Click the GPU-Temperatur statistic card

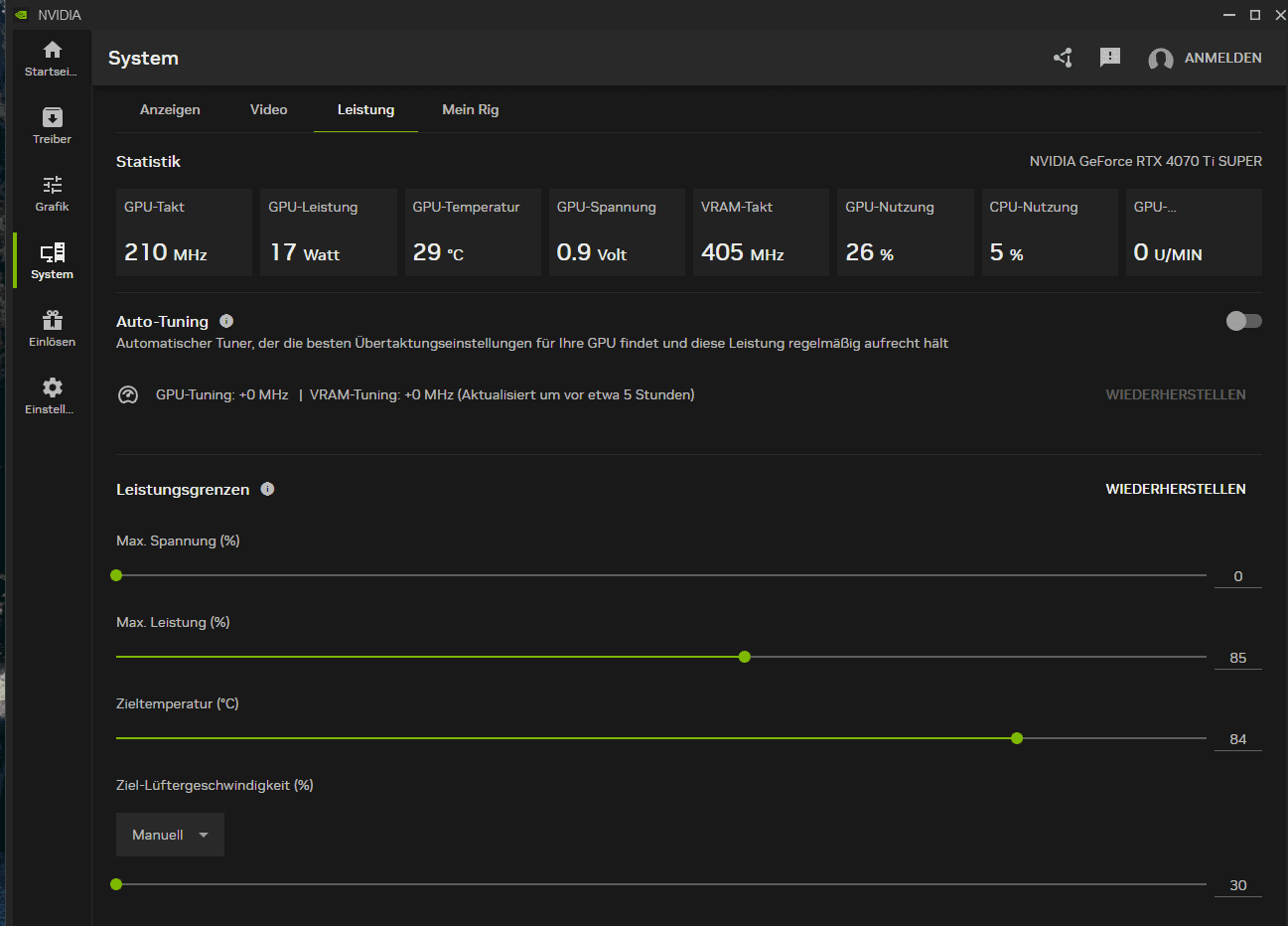(x=473, y=232)
